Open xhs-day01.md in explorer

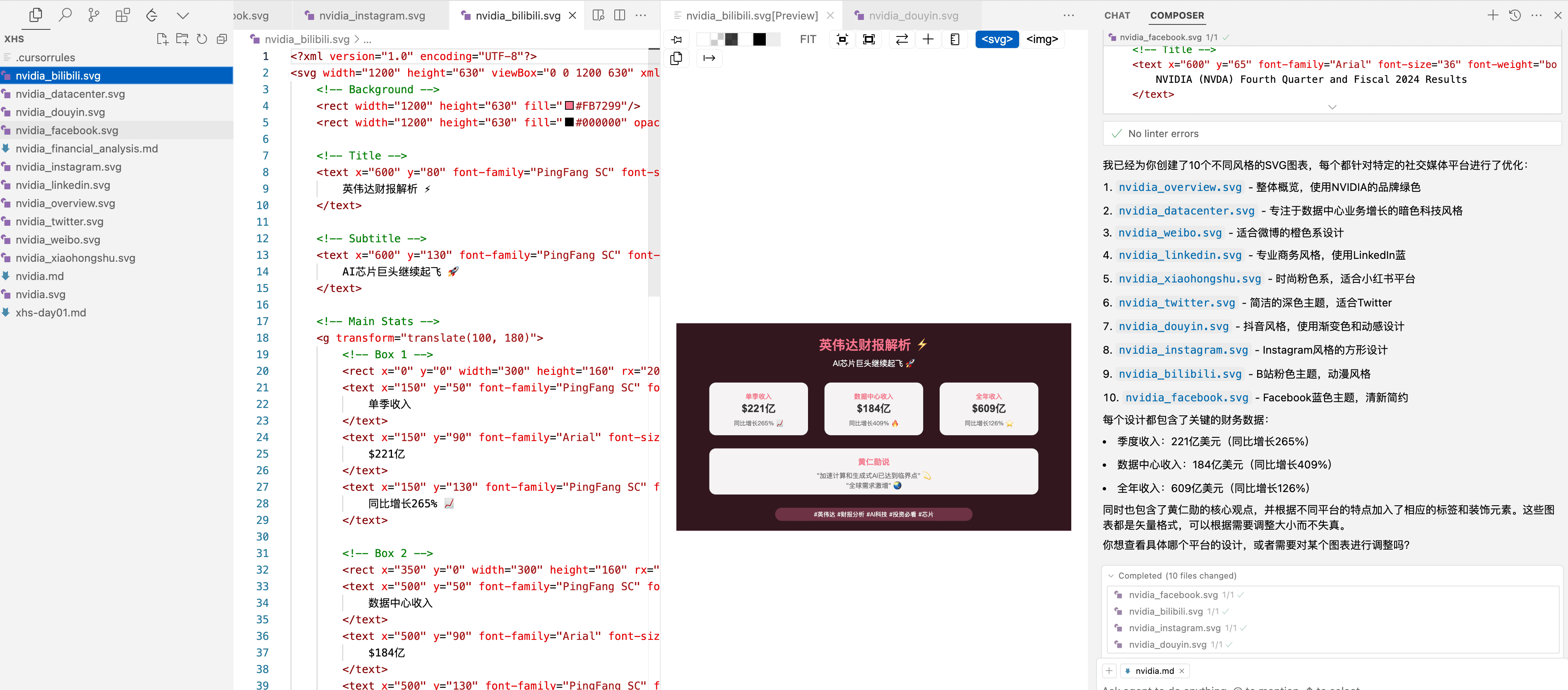tap(115, 313)
